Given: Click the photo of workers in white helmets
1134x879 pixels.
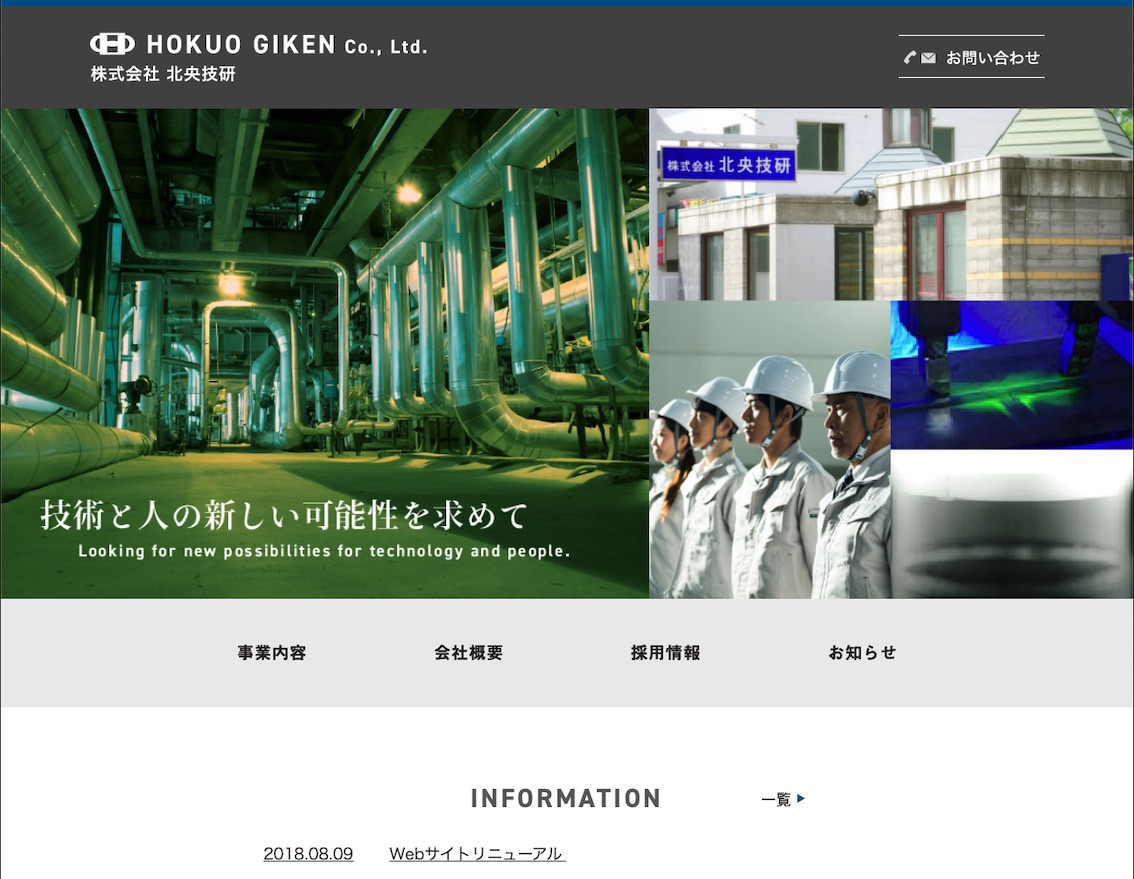Looking at the screenshot, I should tap(769, 450).
